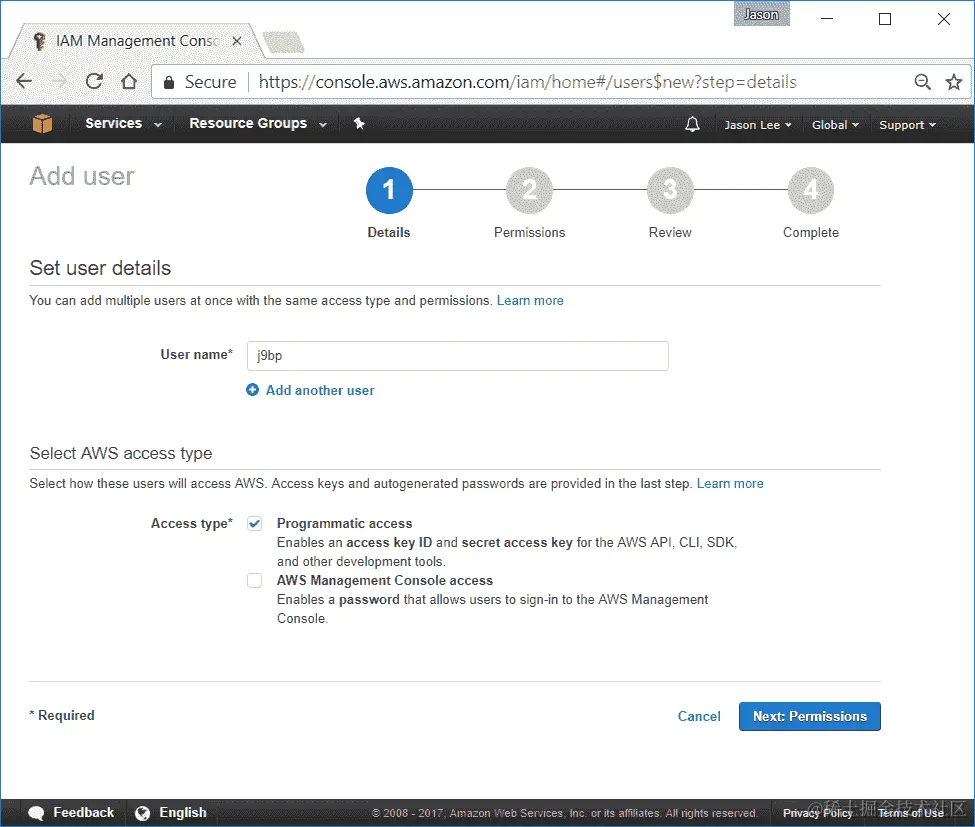
Task: Open AWS notifications bell
Action: pyautogui.click(x=692, y=124)
